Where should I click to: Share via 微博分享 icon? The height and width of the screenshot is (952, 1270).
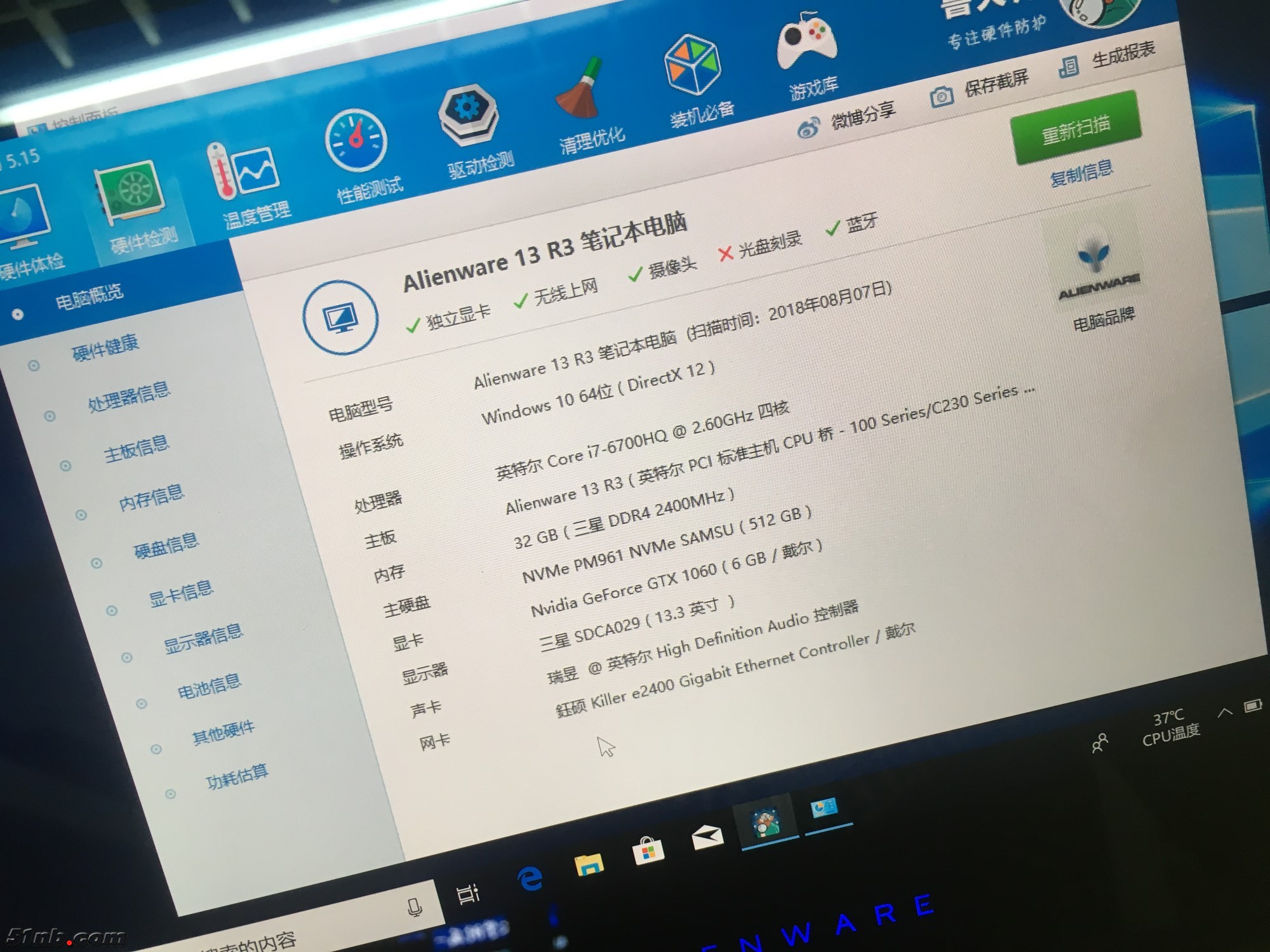coord(808,128)
